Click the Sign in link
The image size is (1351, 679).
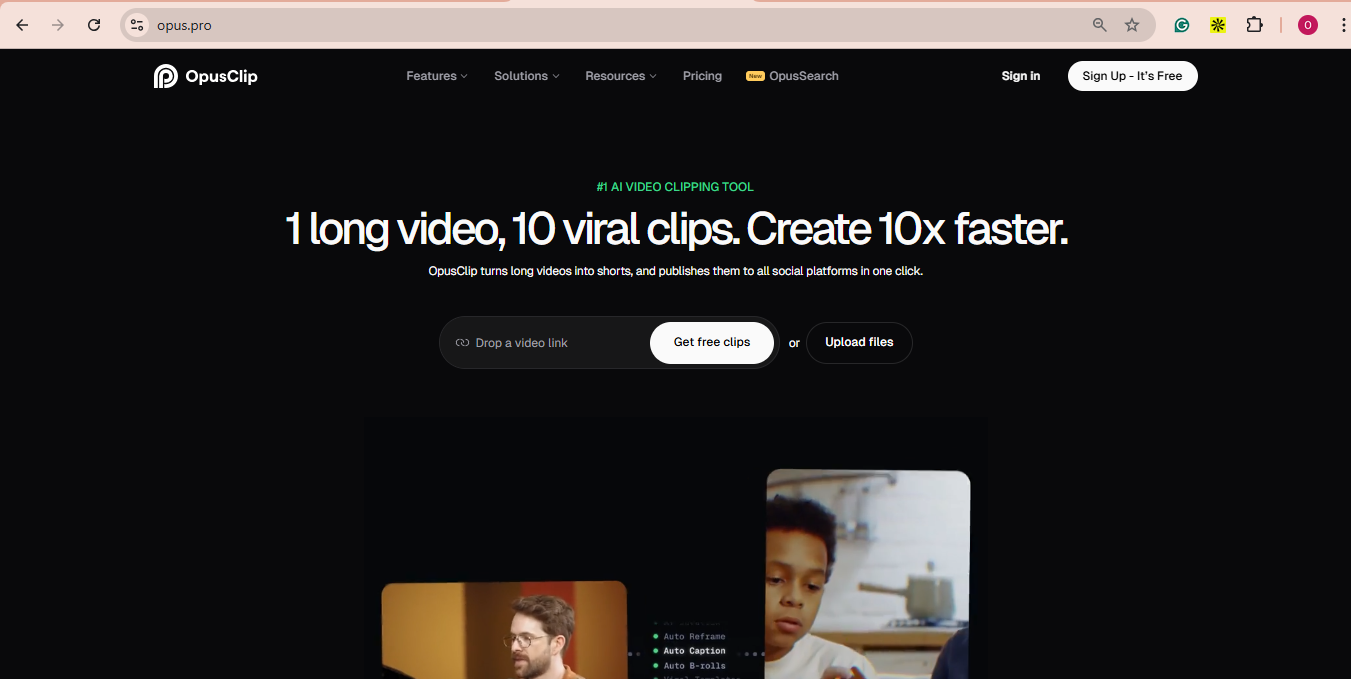pyautogui.click(x=1021, y=76)
